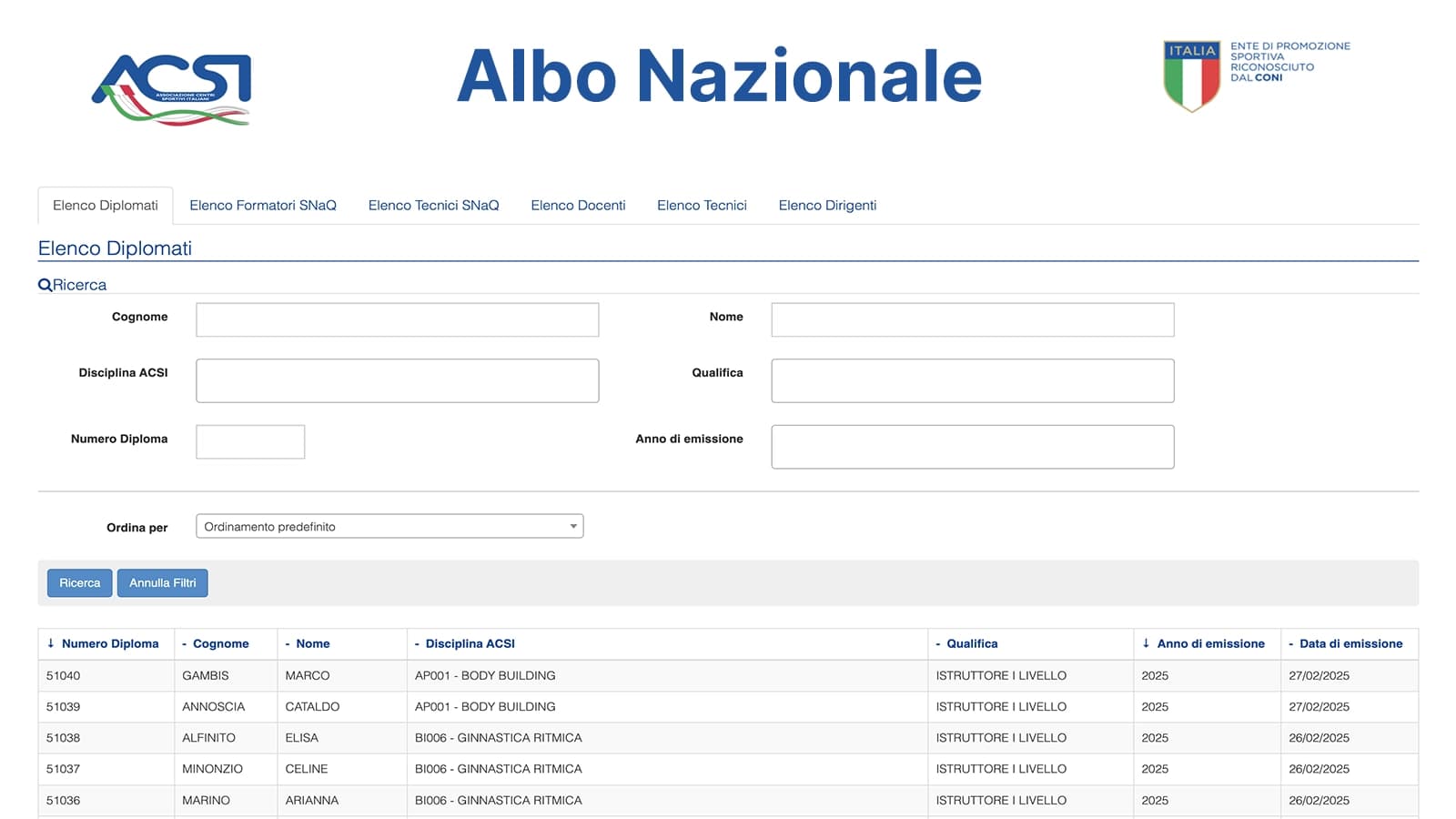
Task: Switch to Elenco Tecnici SNaQ tab
Action: [x=433, y=206]
